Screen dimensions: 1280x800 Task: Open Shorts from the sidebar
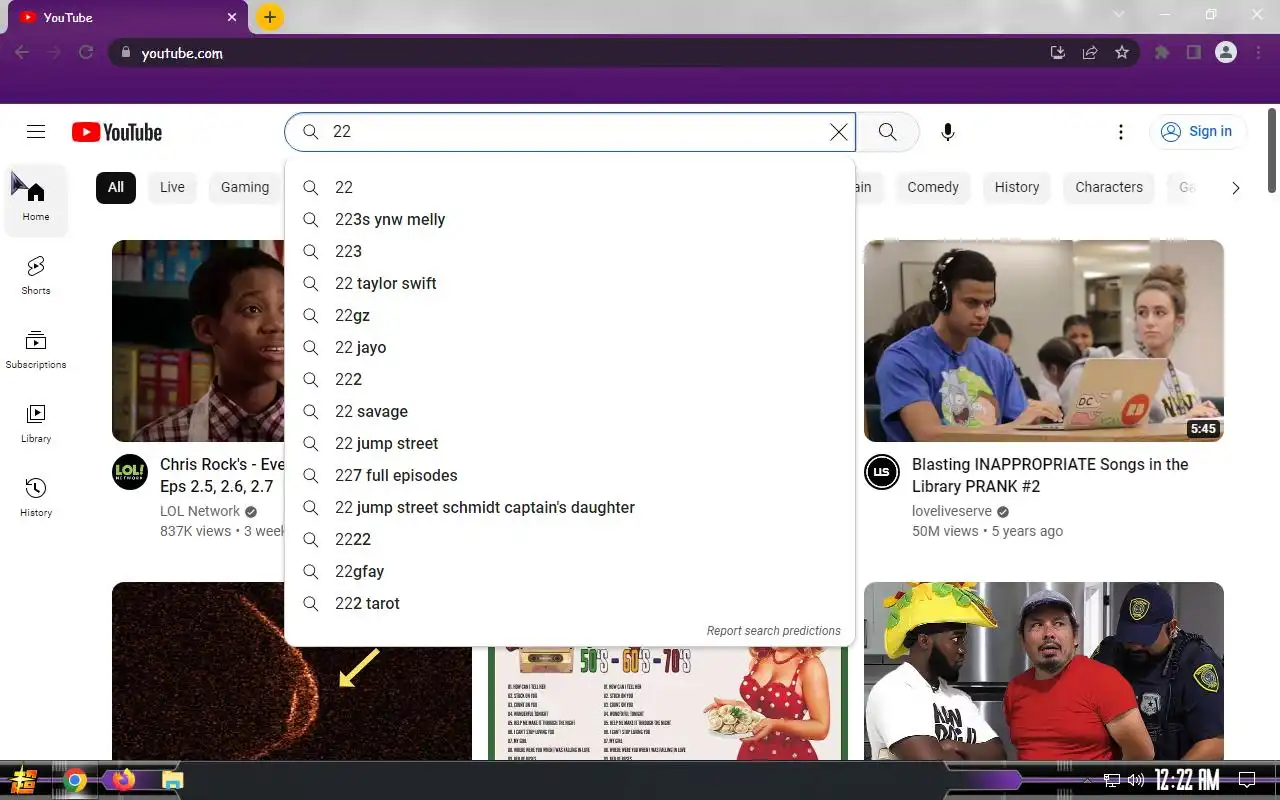click(36, 275)
